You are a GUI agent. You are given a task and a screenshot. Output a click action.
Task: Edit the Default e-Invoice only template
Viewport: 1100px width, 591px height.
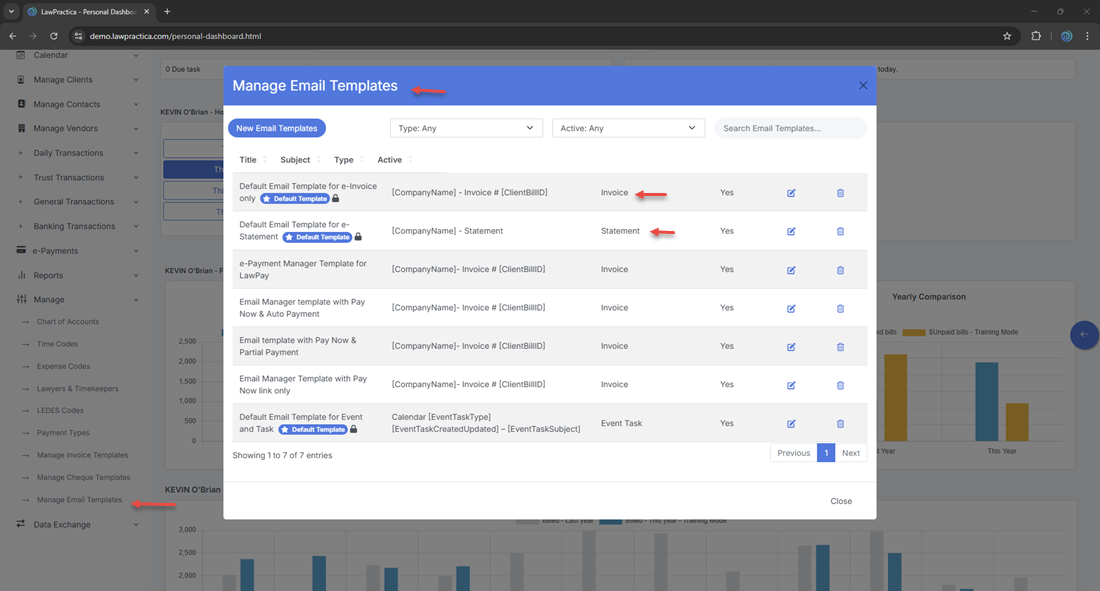pyautogui.click(x=791, y=193)
